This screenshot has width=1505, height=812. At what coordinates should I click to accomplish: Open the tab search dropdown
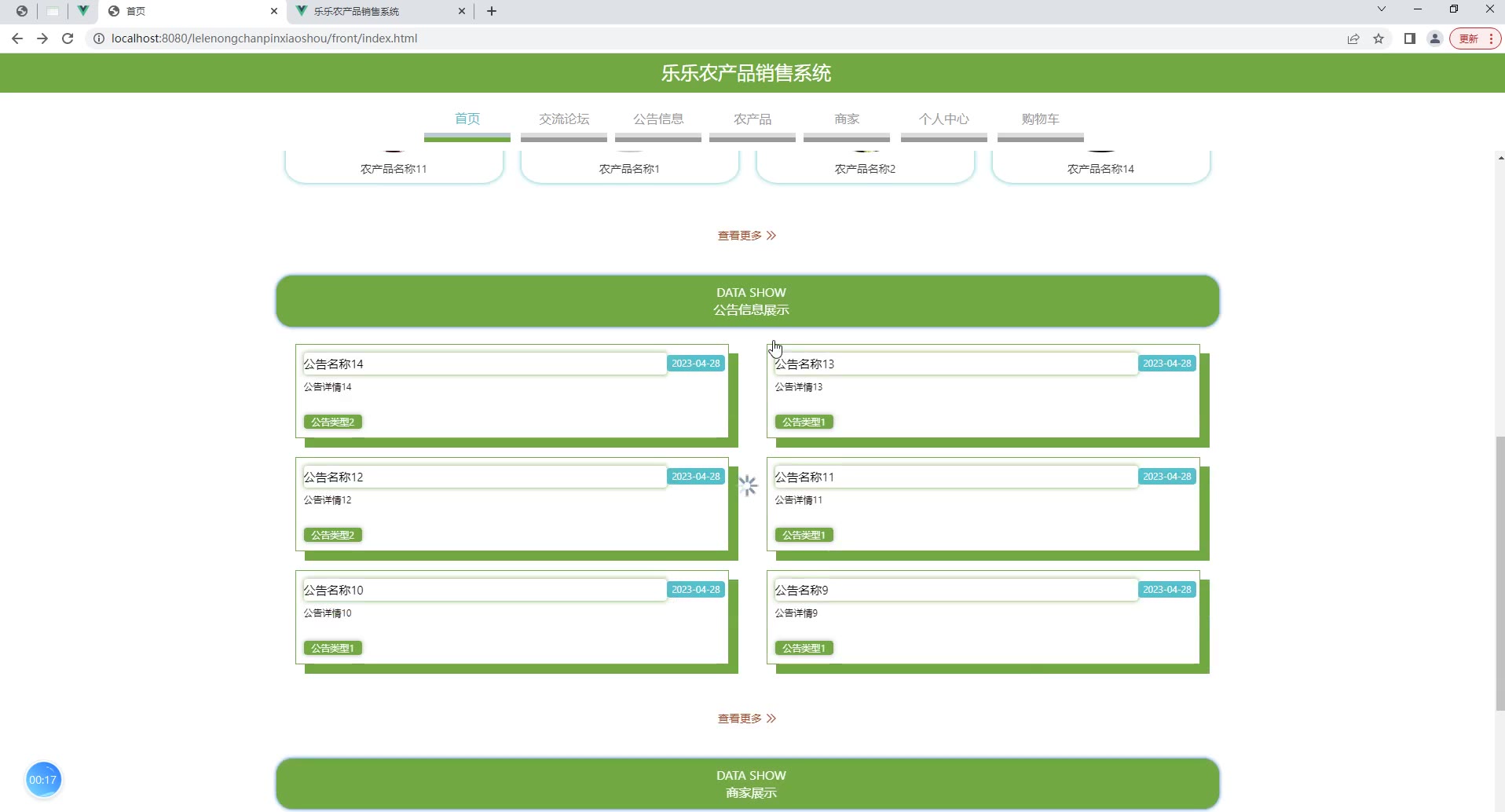coord(1382,9)
